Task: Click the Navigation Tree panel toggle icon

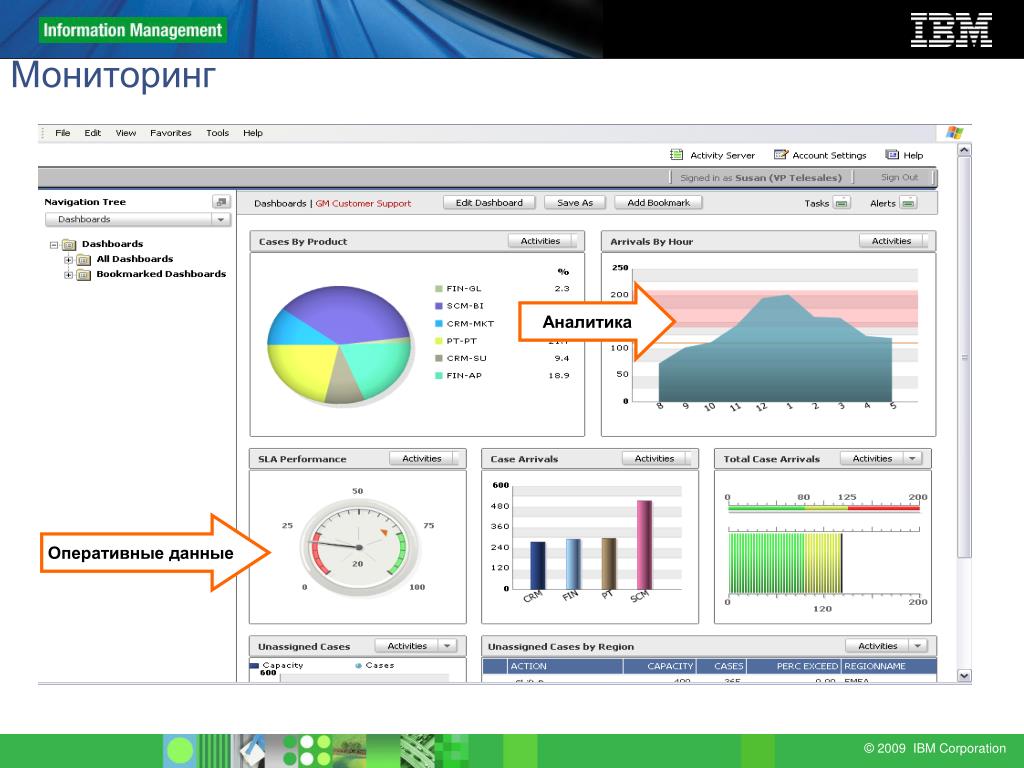Action: tap(221, 202)
